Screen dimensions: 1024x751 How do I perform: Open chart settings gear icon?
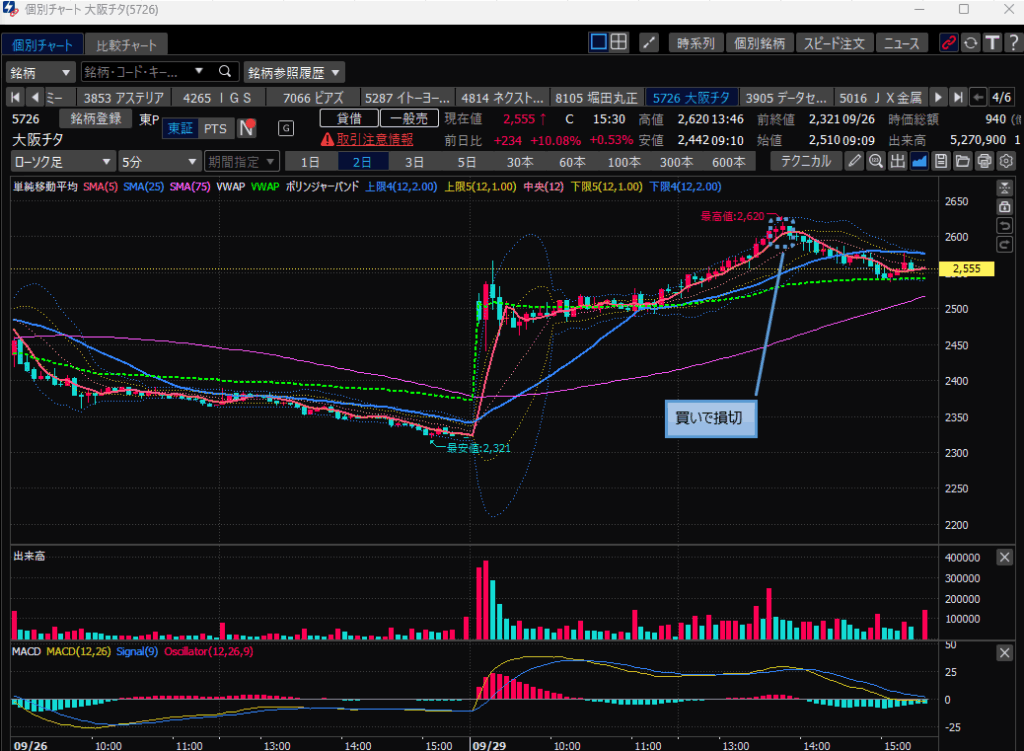coord(1006,161)
